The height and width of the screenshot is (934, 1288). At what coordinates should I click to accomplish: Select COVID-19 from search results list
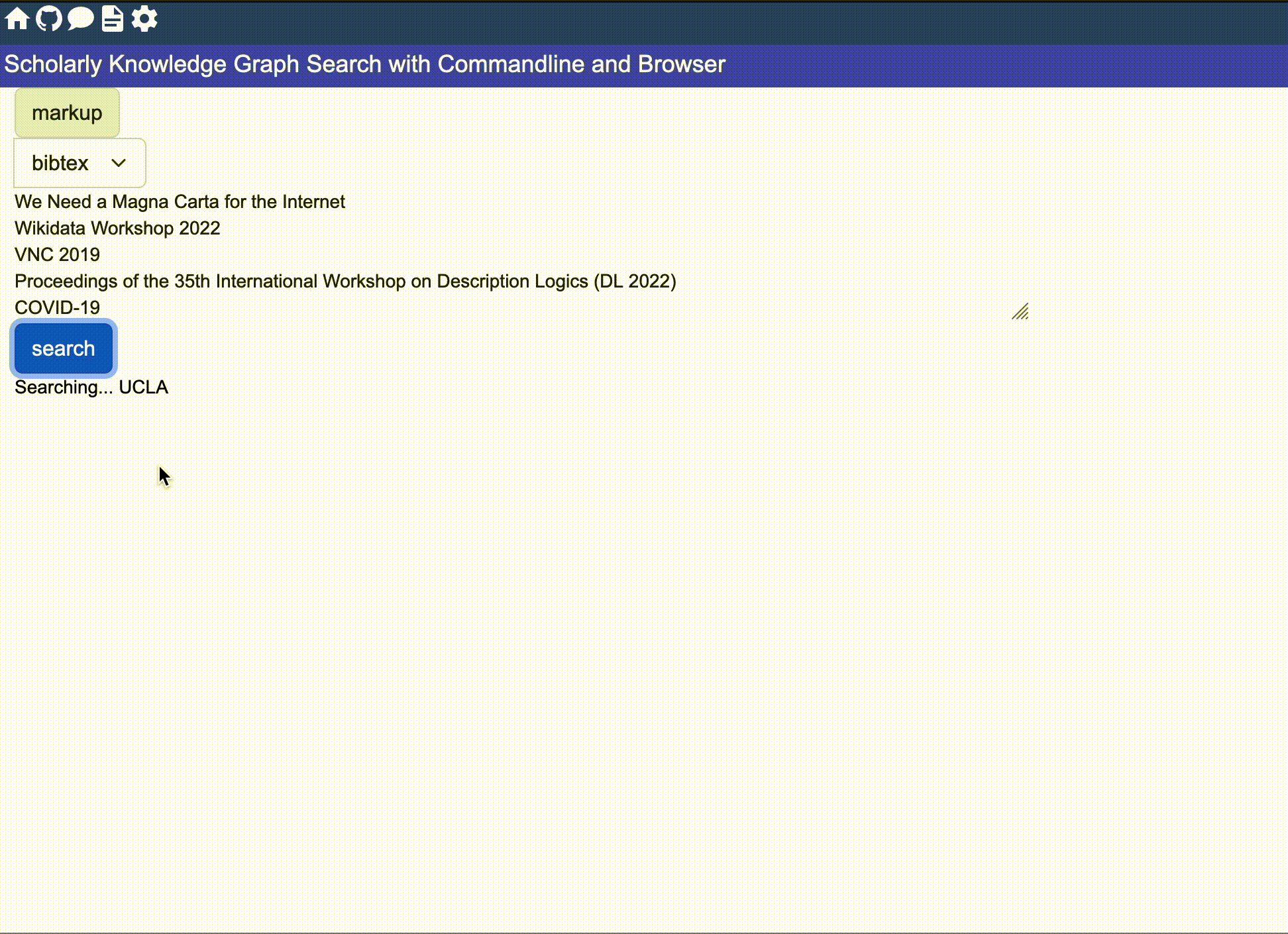[x=56, y=307]
